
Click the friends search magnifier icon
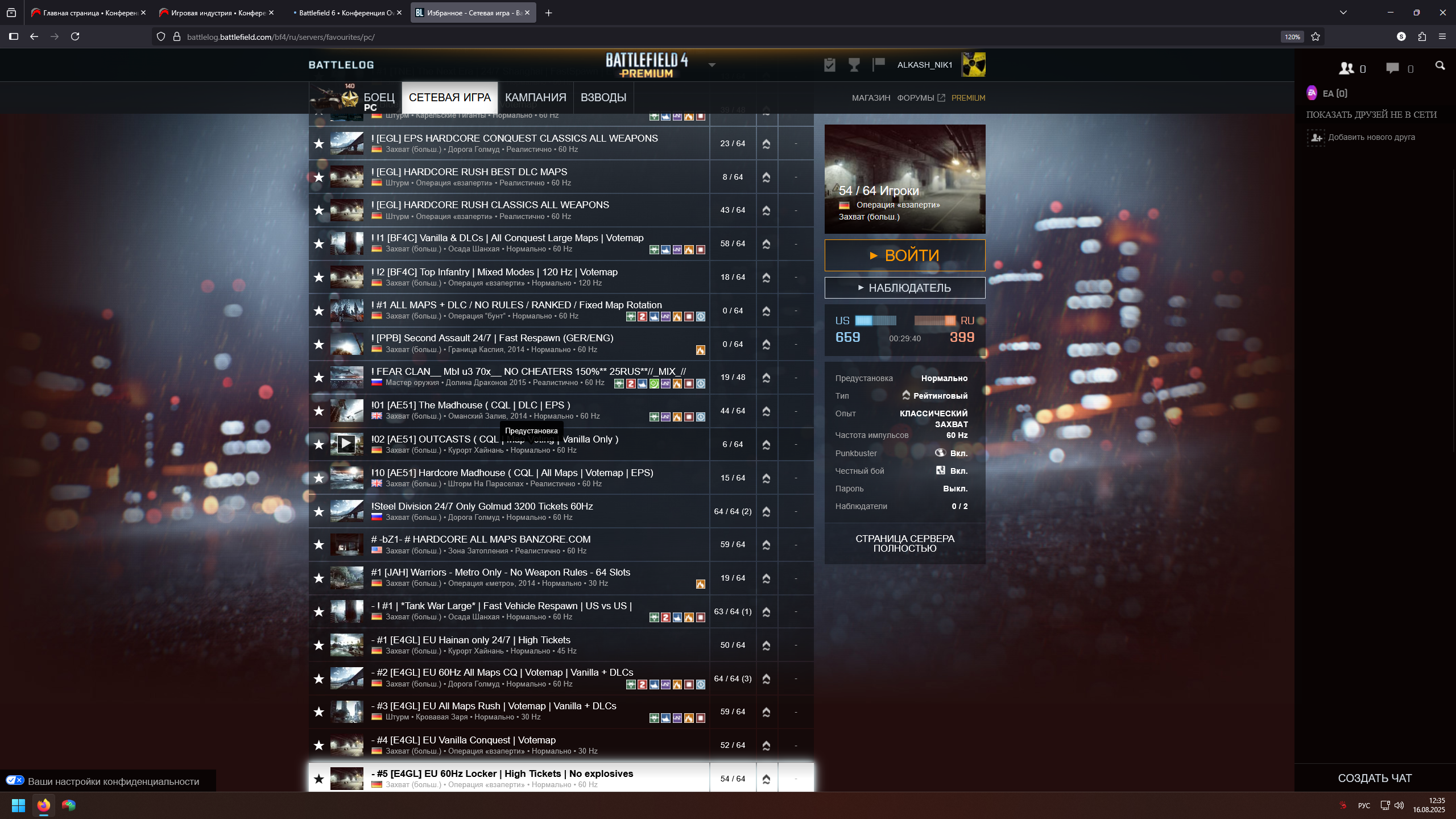(x=1440, y=66)
